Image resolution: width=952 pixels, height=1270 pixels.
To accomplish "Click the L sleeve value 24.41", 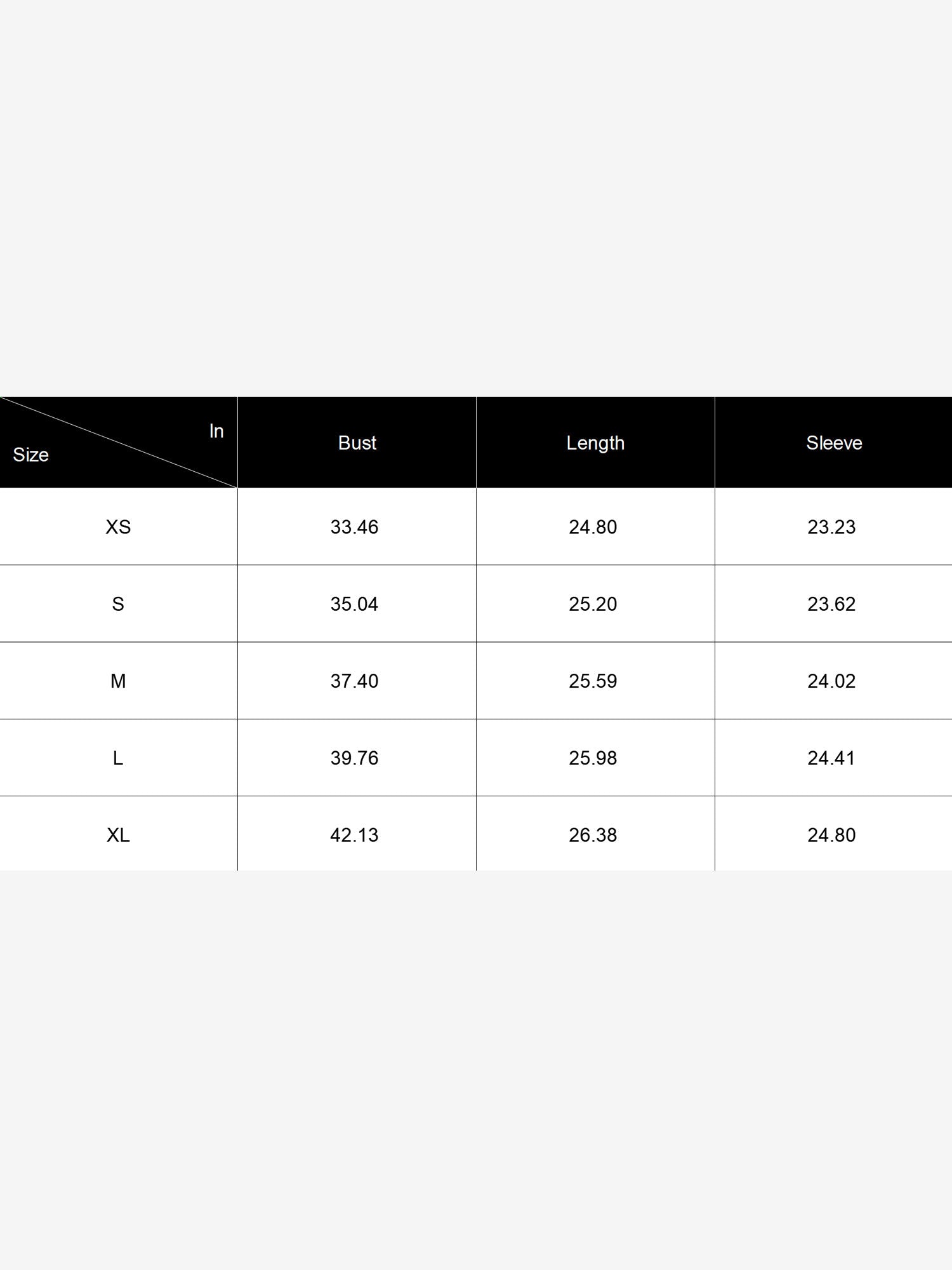I will click(831, 758).
